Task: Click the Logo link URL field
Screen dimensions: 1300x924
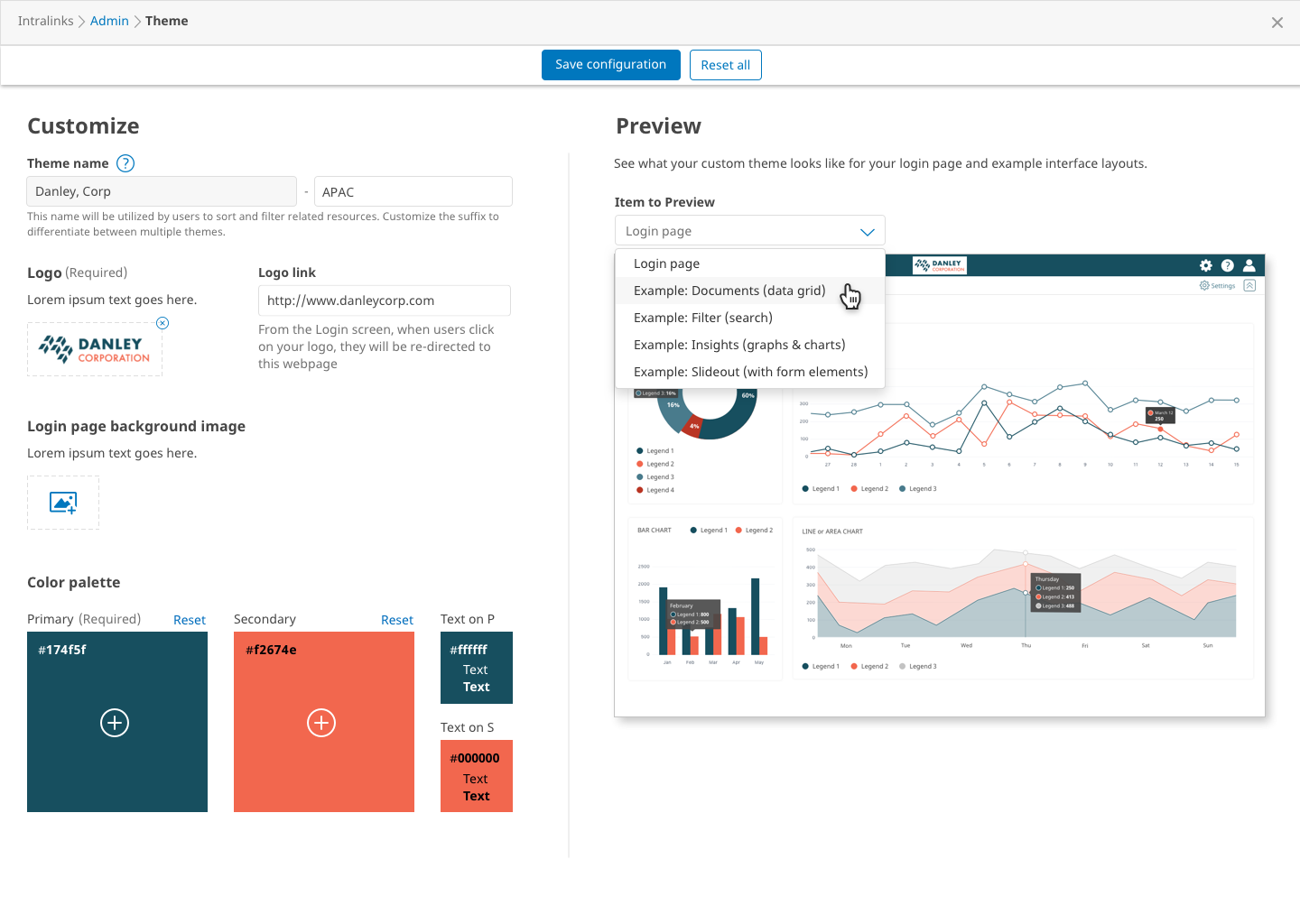Action: pyautogui.click(x=385, y=300)
